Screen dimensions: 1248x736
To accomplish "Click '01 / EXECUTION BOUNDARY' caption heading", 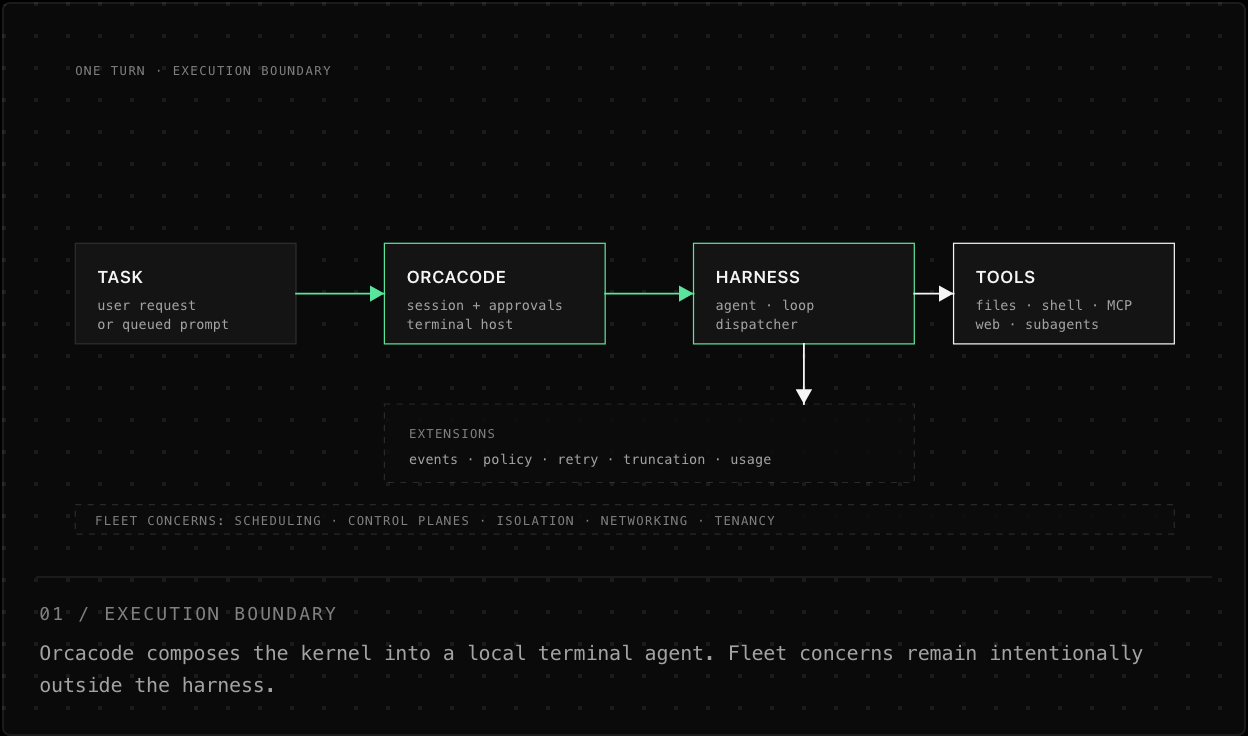I will tap(188, 614).
